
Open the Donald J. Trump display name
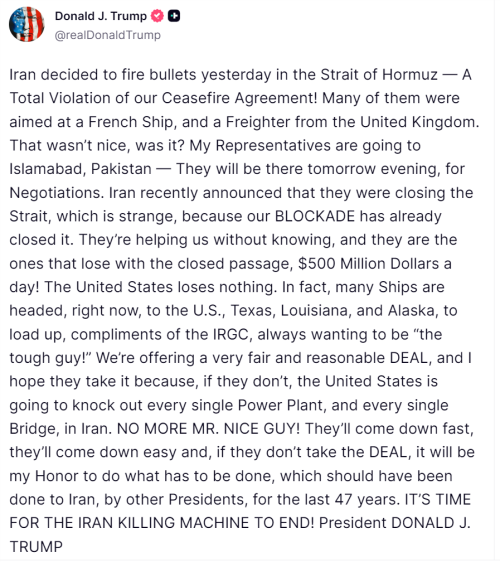coord(101,16)
